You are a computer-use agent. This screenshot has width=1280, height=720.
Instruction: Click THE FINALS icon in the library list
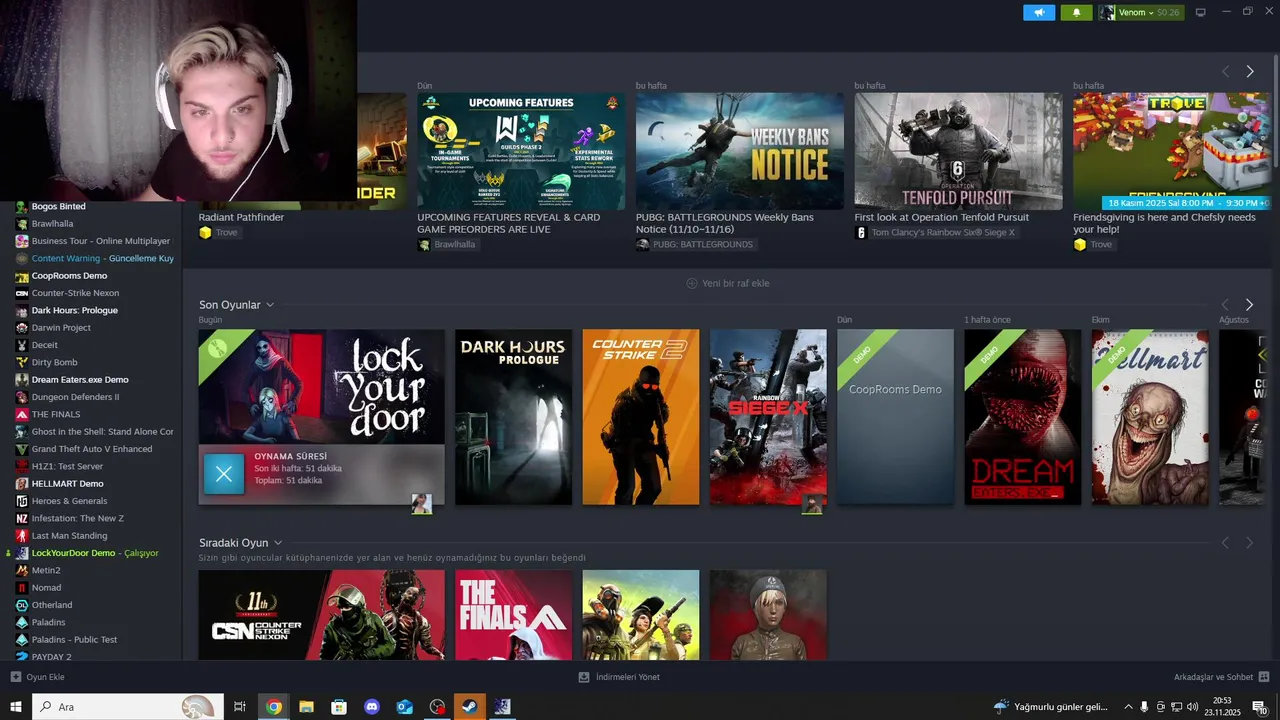click(22, 414)
